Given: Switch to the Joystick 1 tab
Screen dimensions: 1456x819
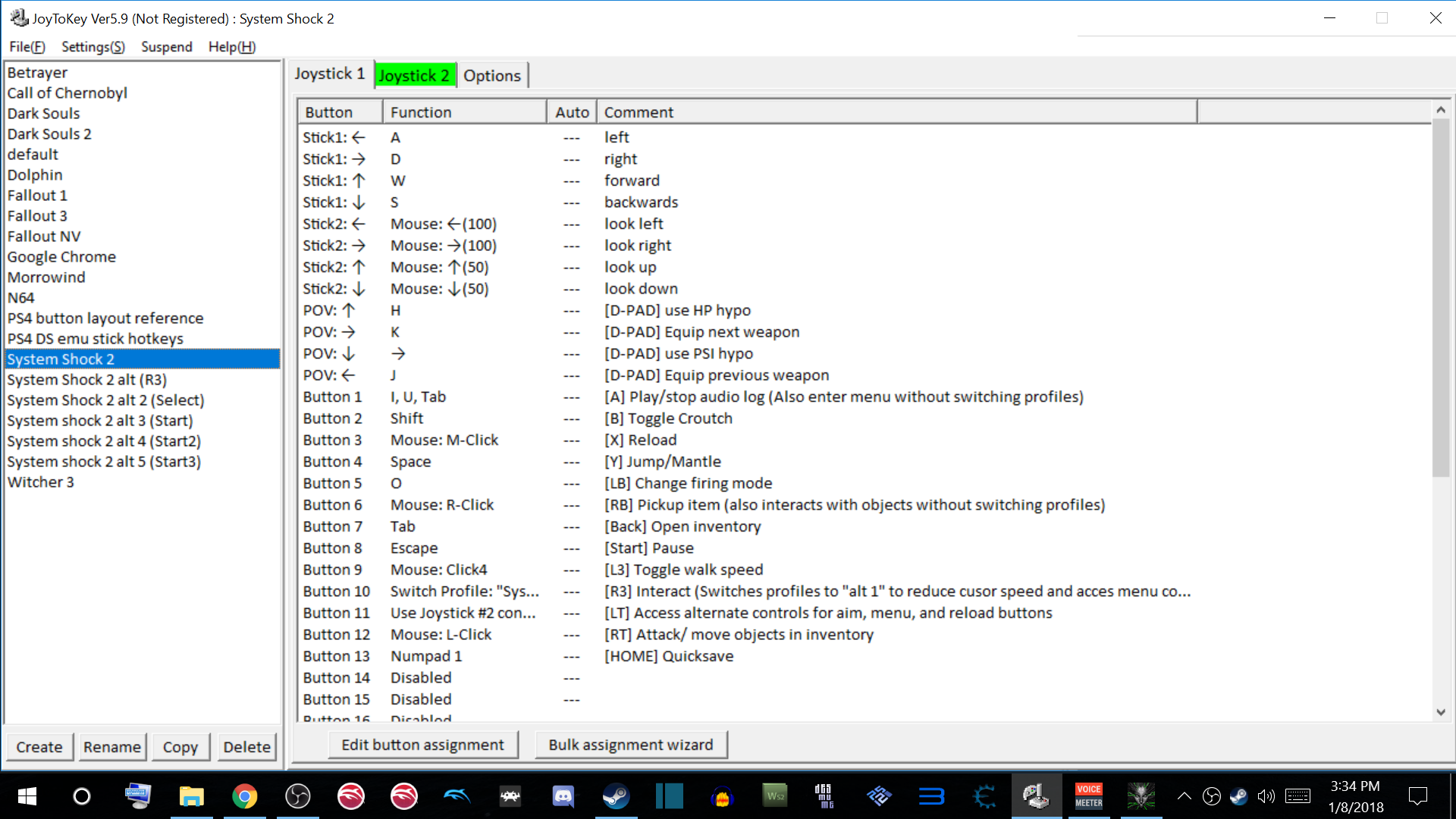Looking at the screenshot, I should pos(330,74).
